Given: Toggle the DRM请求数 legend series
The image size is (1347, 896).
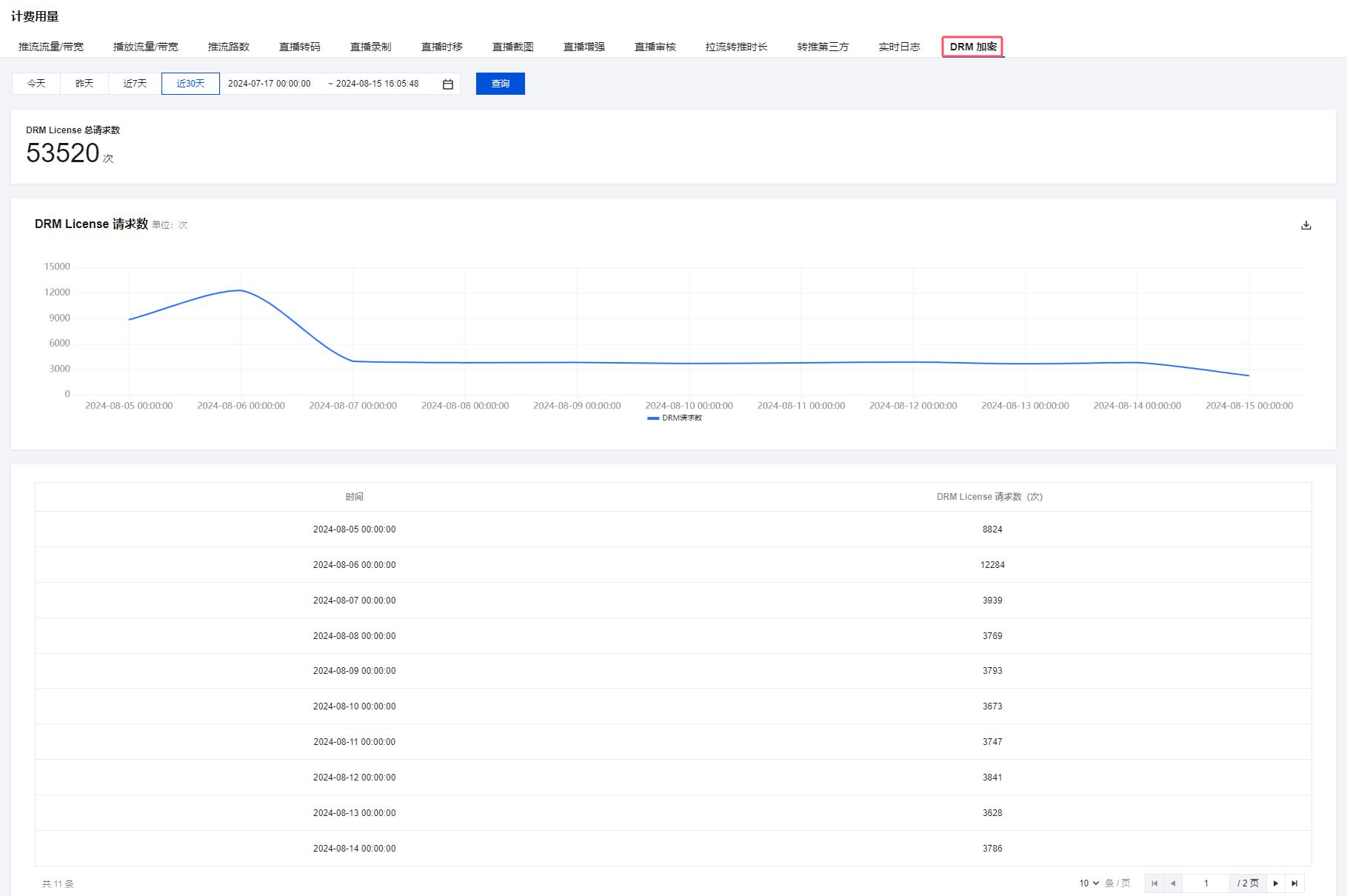Looking at the screenshot, I should 675,418.
